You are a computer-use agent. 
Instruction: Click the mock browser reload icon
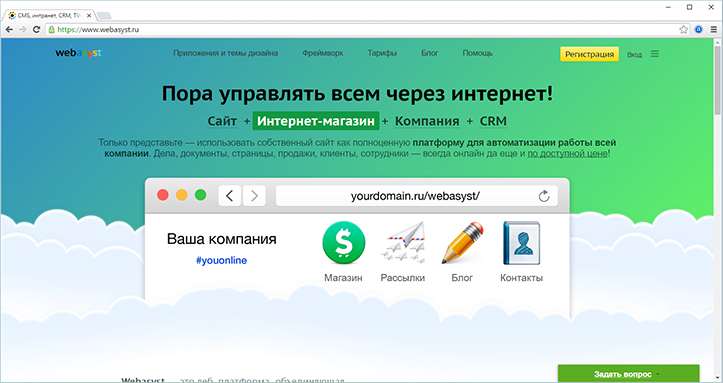tap(544, 196)
